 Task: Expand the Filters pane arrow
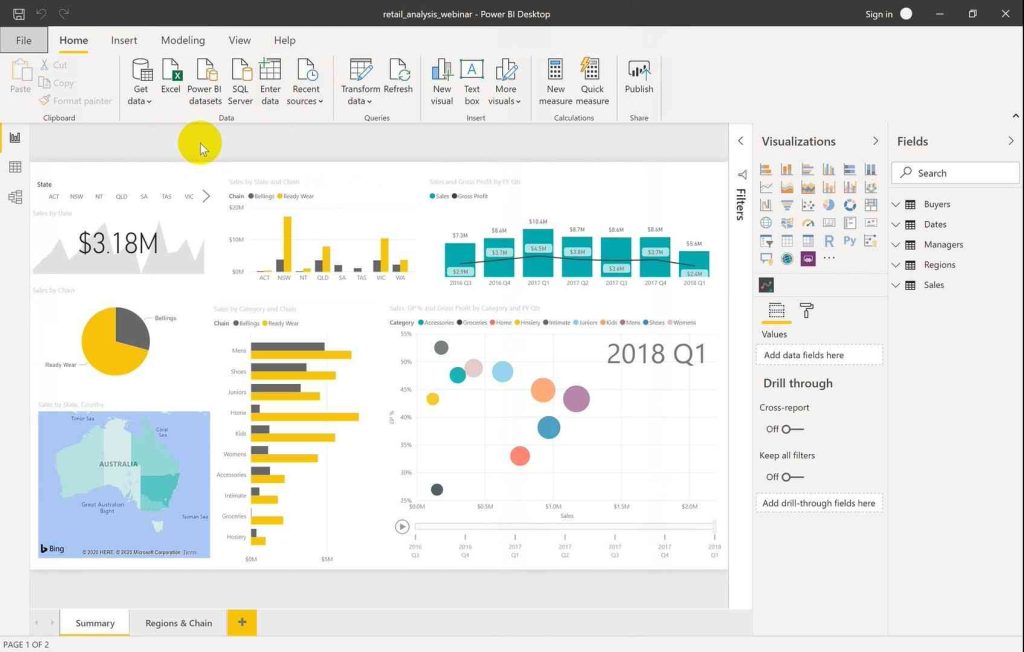741,140
